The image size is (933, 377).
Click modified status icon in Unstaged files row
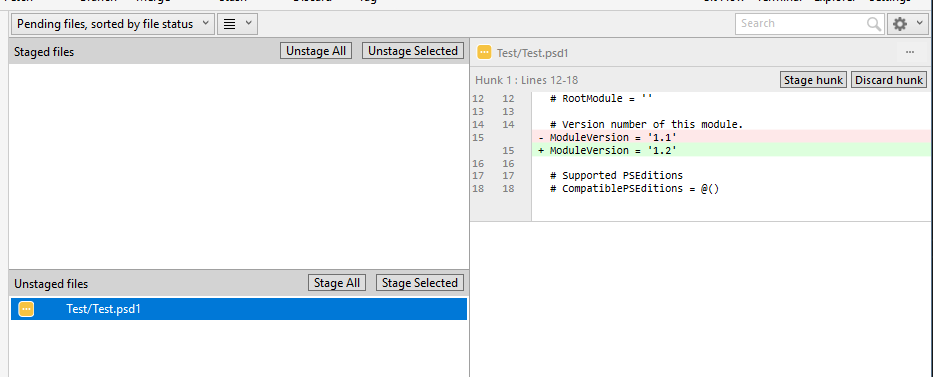(26, 309)
